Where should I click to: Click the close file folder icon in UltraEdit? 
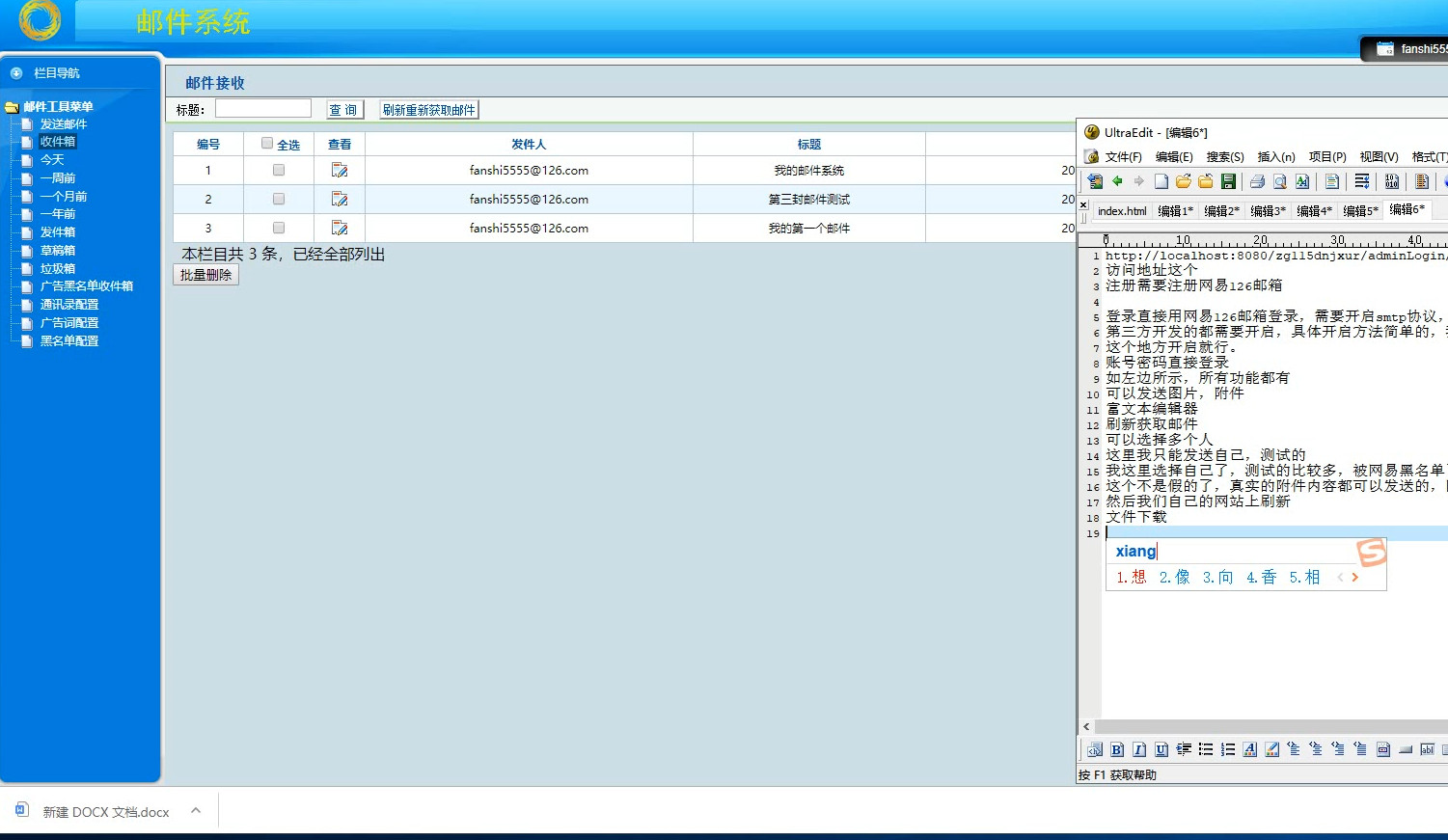1206,181
